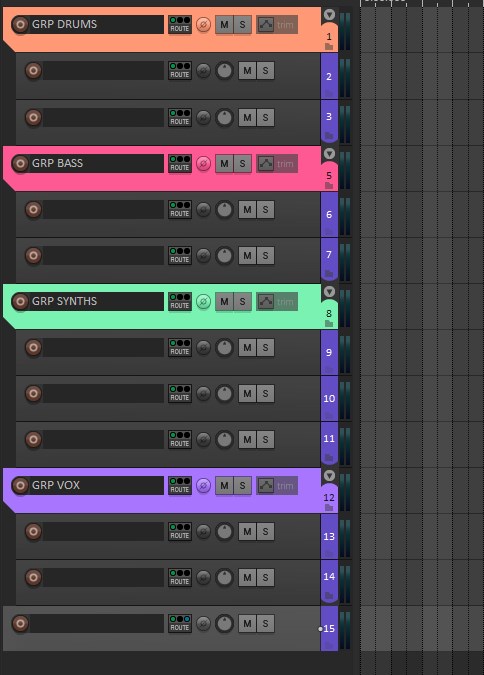The width and height of the screenshot is (484, 675).
Task: Mute the GRP DRUMS track
Action: 224,25
